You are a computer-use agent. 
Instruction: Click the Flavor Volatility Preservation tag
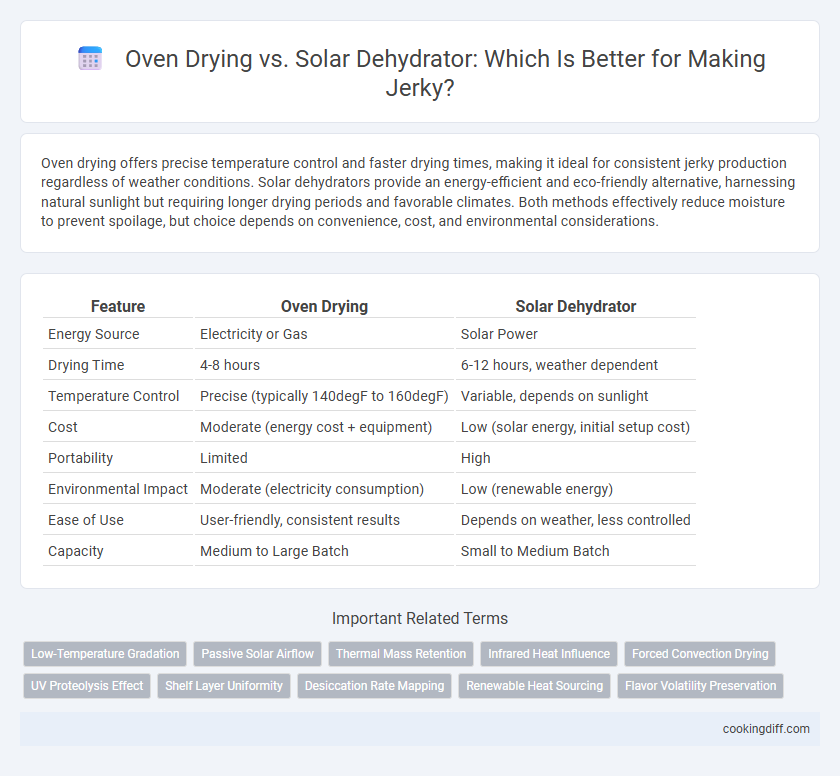pyautogui.click(x=700, y=686)
